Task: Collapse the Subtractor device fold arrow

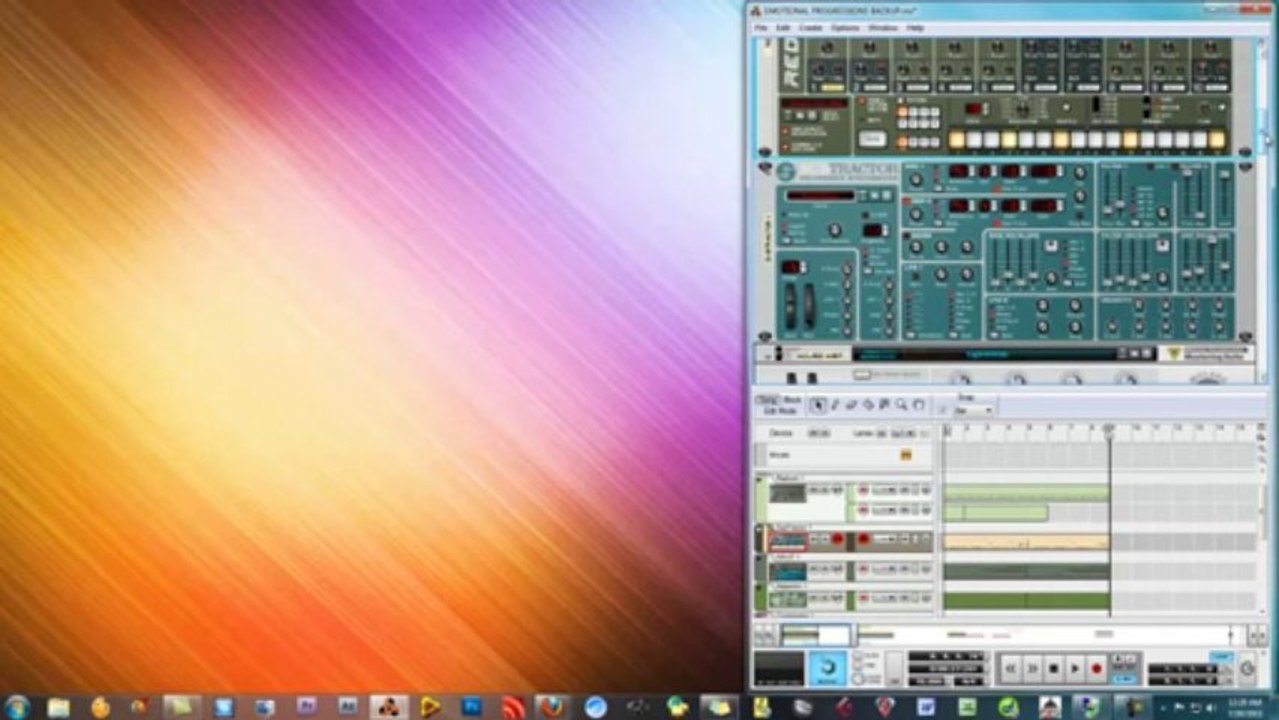Action: (765, 169)
